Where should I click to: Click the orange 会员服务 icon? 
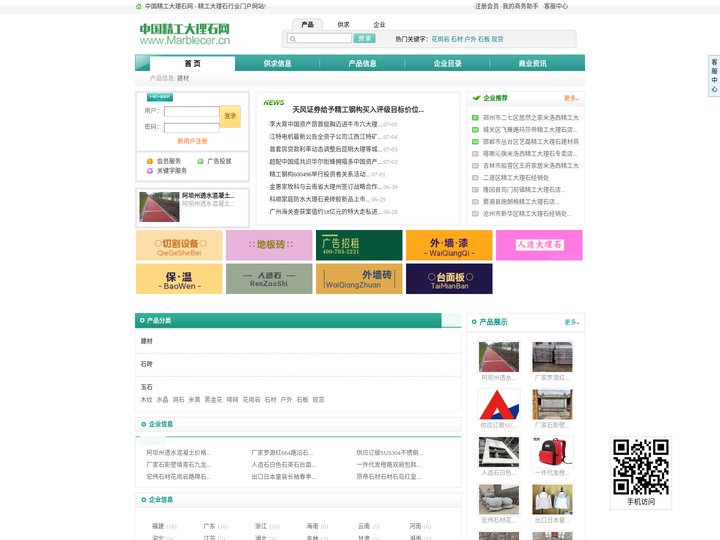150,161
